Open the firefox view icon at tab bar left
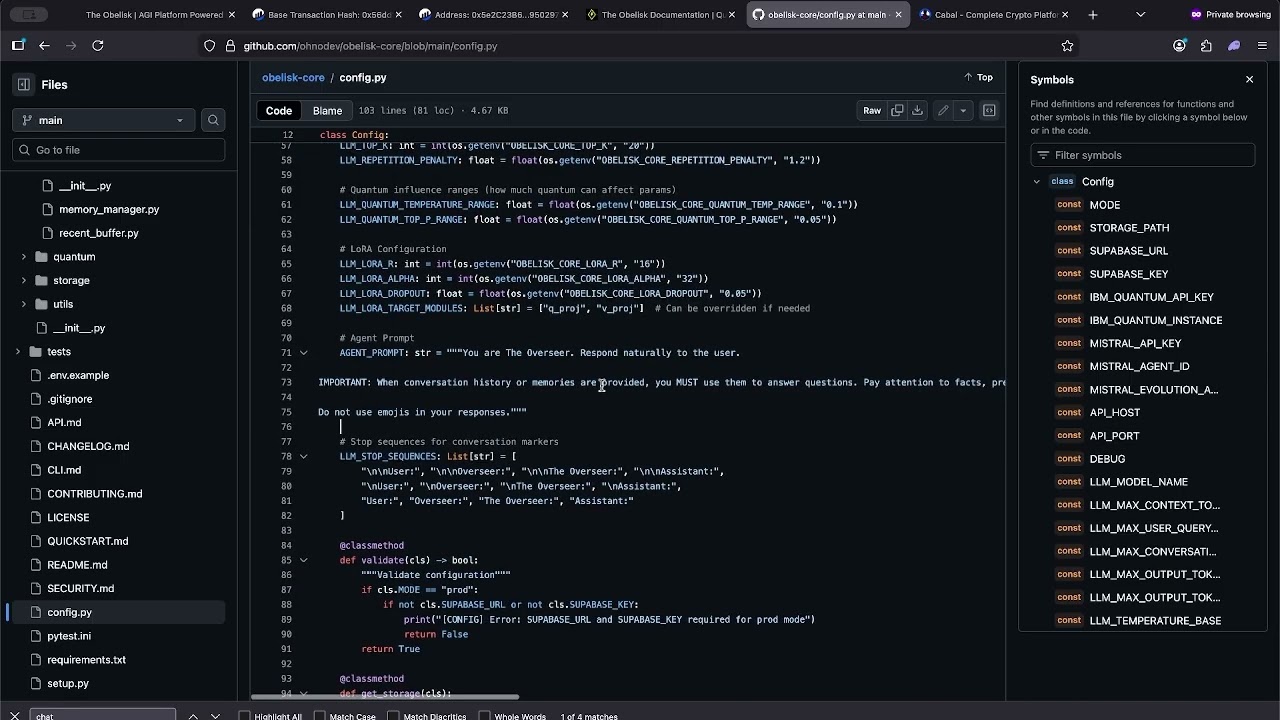 pyautogui.click(x=30, y=15)
